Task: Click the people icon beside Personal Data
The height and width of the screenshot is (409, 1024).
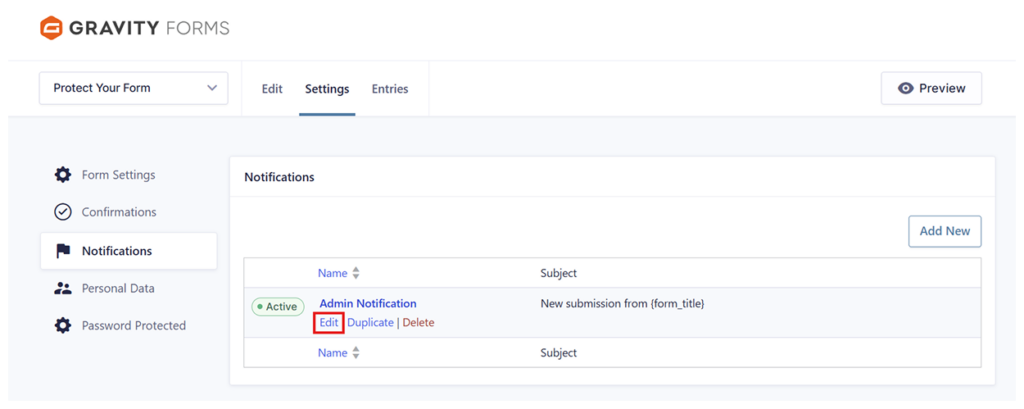Action: pyautogui.click(x=63, y=288)
